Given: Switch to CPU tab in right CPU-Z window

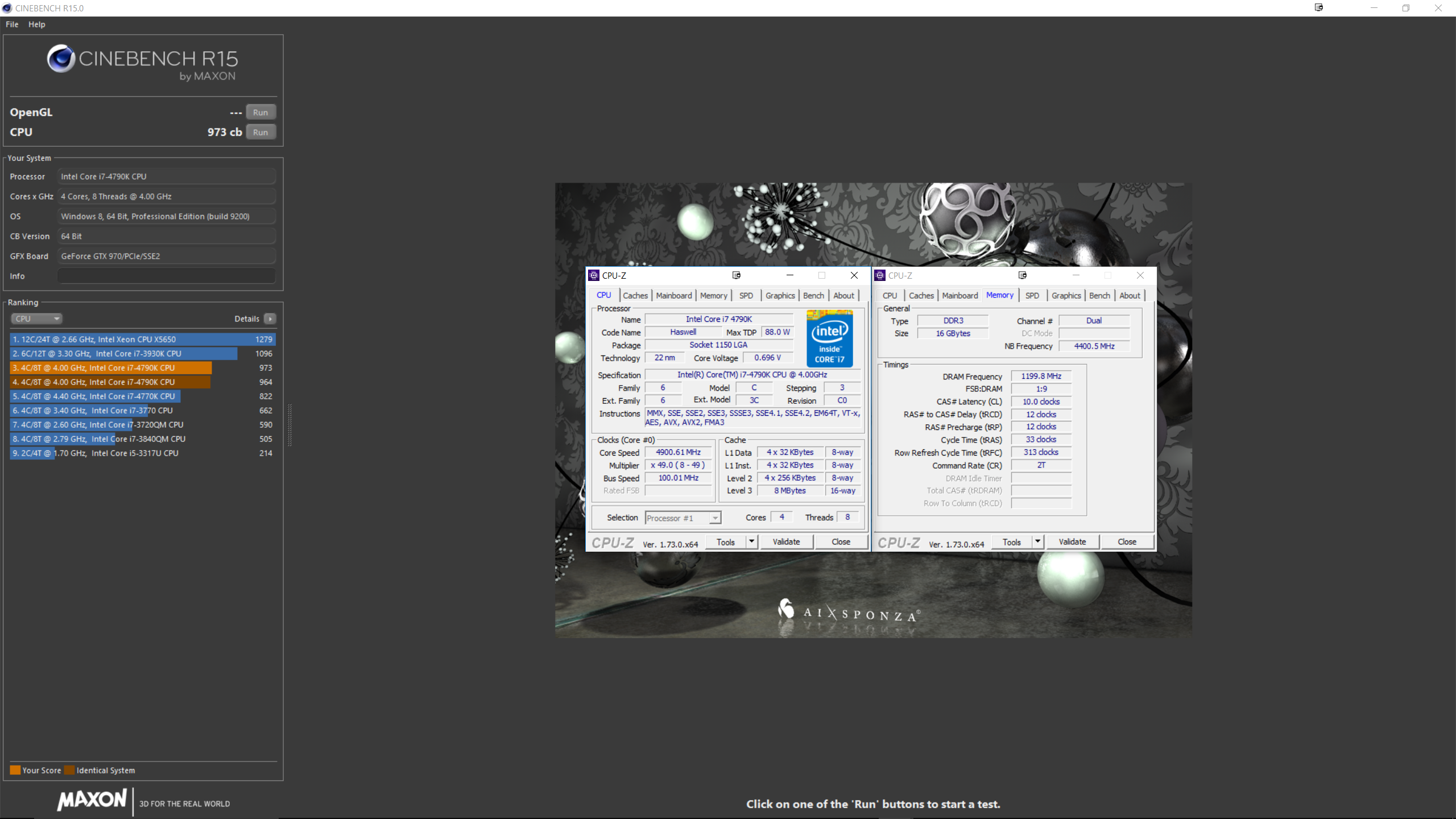Looking at the screenshot, I should (x=890, y=295).
